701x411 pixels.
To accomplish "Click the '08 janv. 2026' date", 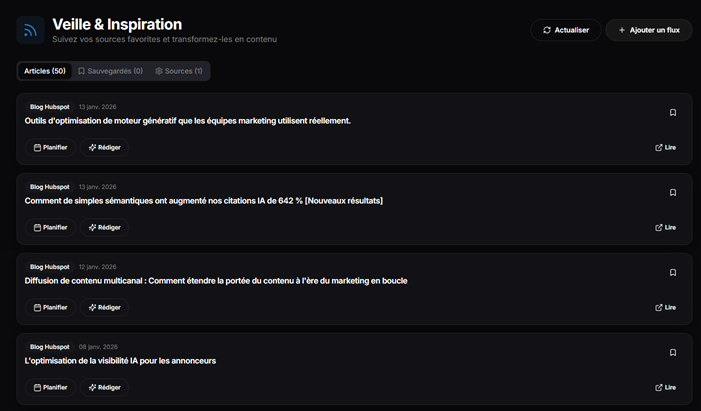I will (98, 347).
